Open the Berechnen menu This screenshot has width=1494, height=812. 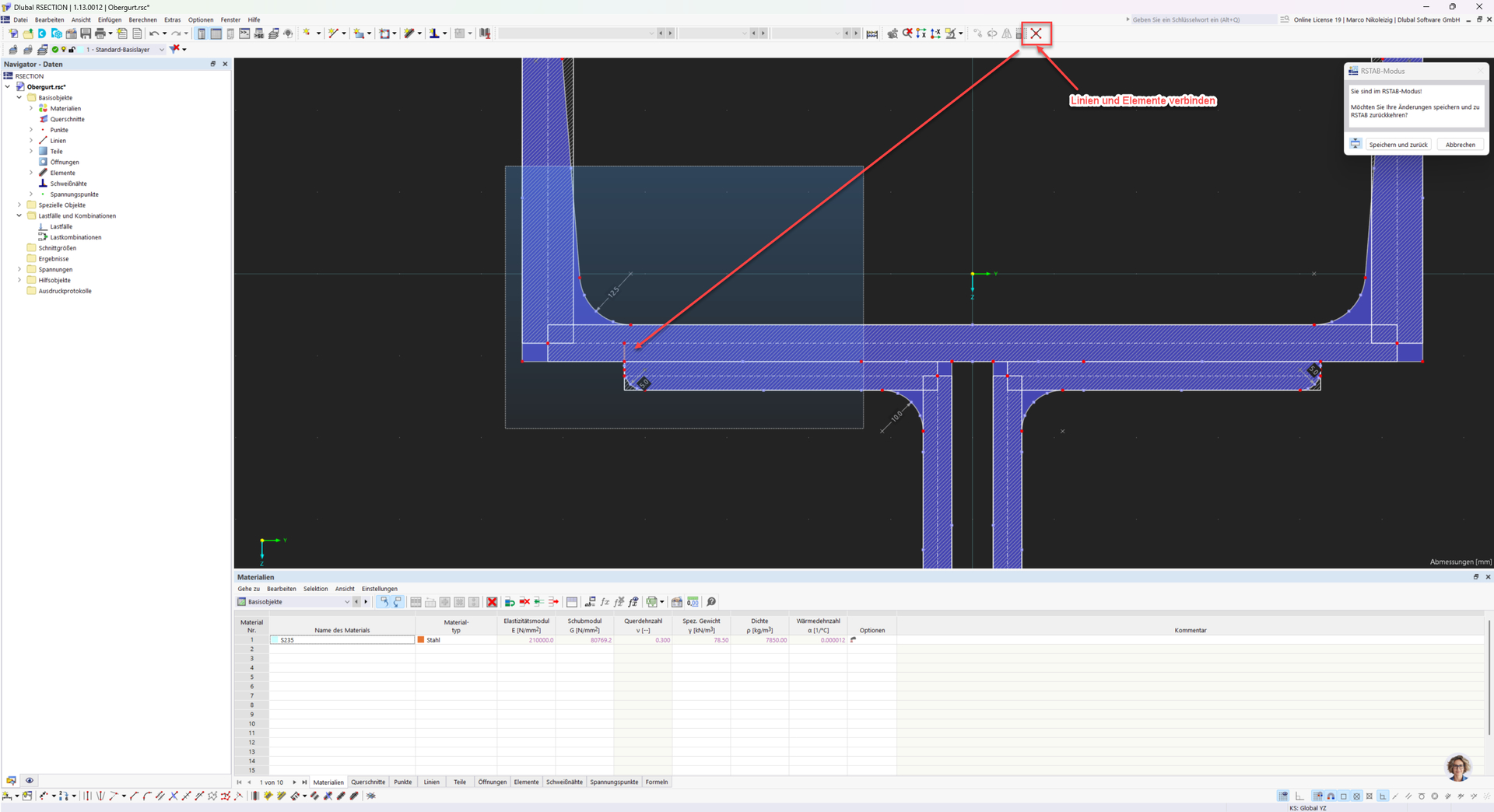click(142, 19)
